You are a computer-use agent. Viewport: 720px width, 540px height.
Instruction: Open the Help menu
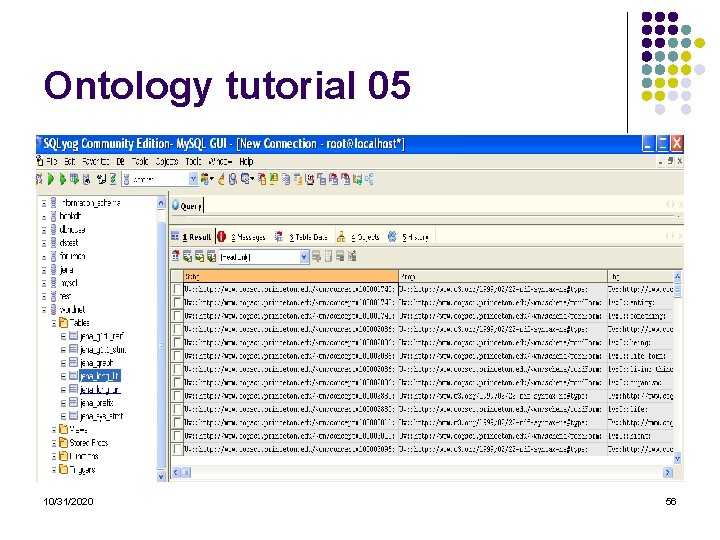click(246, 161)
